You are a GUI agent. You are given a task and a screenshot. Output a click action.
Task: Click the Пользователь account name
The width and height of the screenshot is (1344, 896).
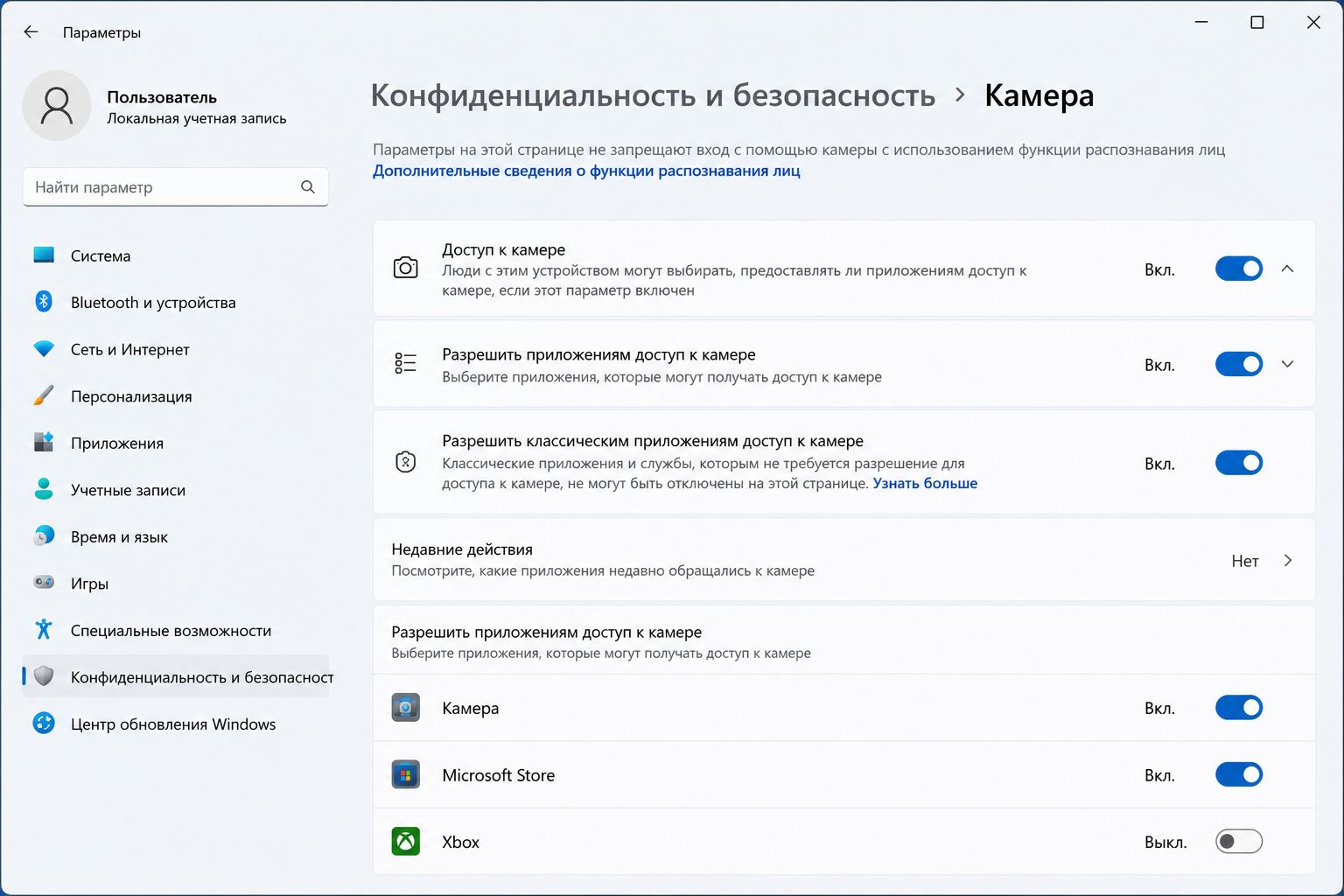162,97
